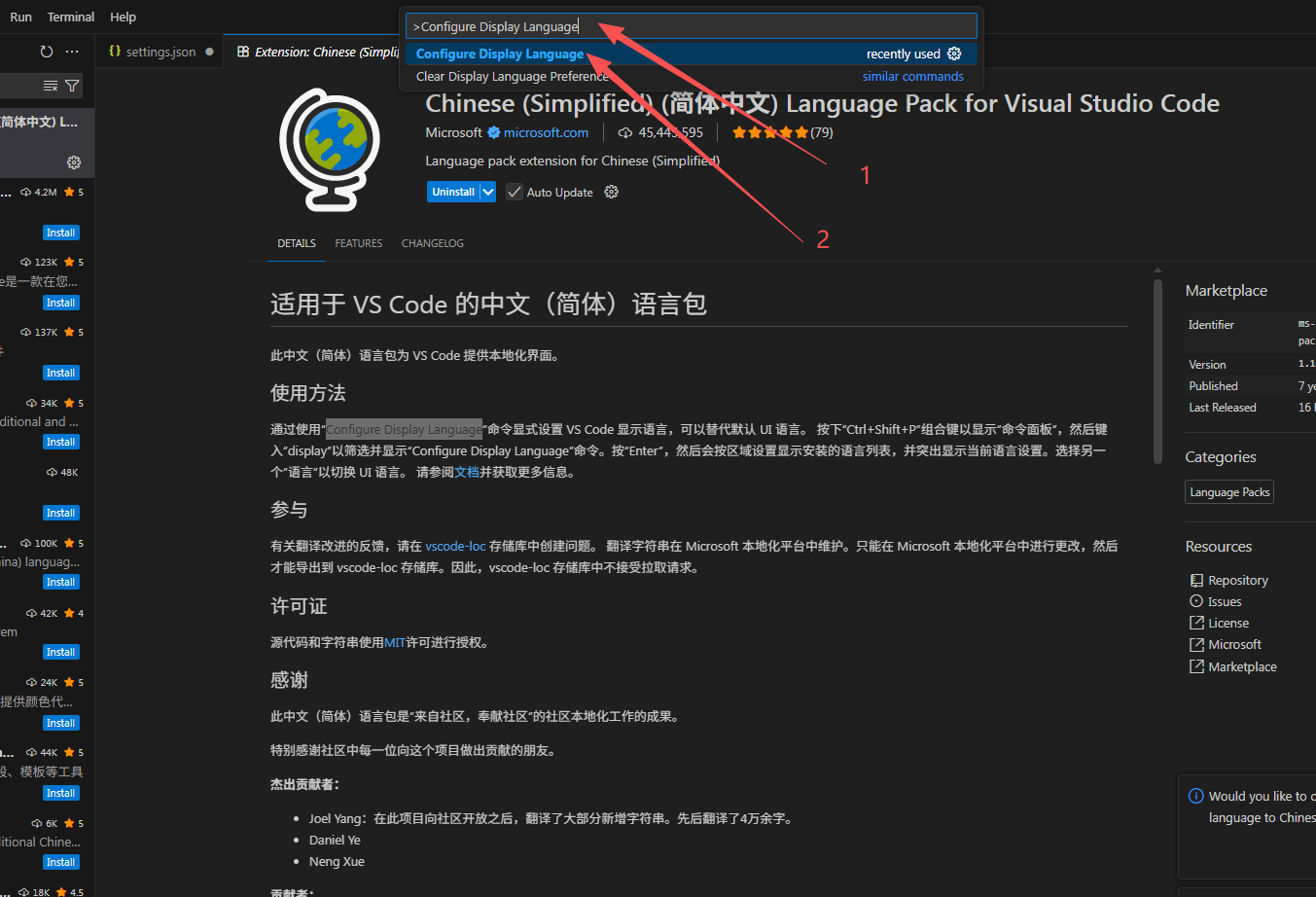Click the Repository icon under Resources
This screenshot has height=897, width=1316.
pos(1196,580)
